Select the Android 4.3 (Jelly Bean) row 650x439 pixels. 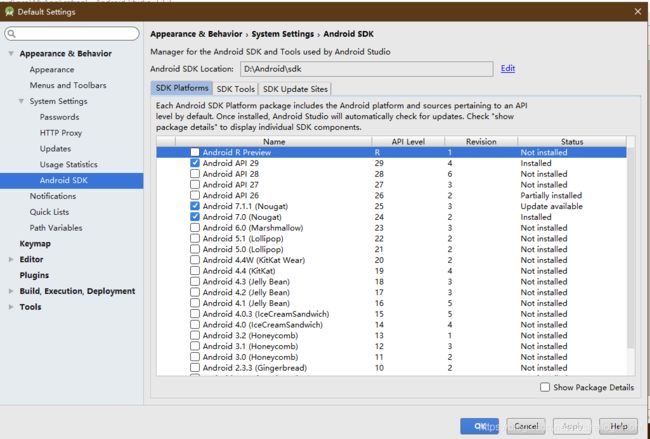point(391,281)
